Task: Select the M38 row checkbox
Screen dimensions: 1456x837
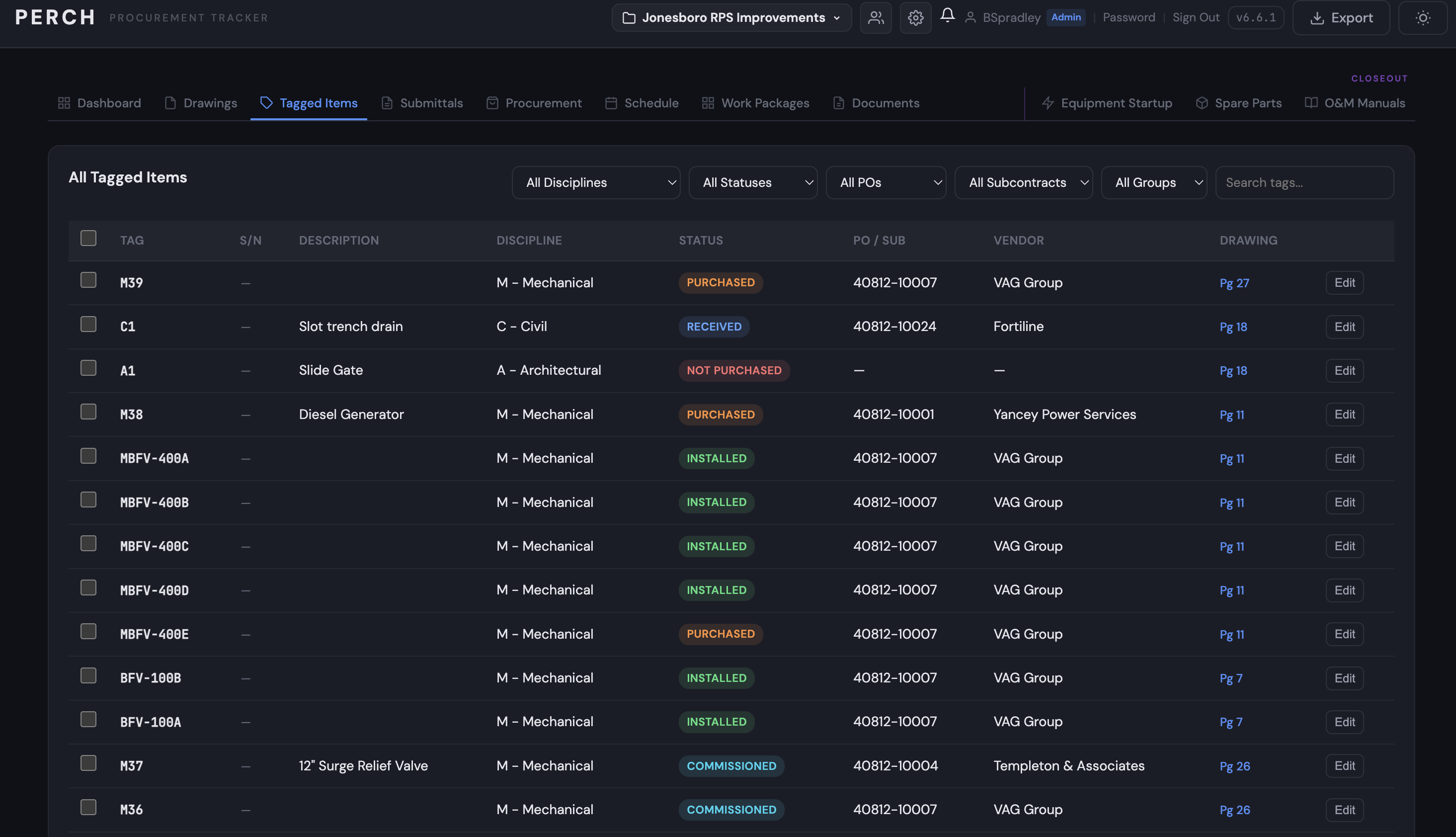Action: pos(88,412)
